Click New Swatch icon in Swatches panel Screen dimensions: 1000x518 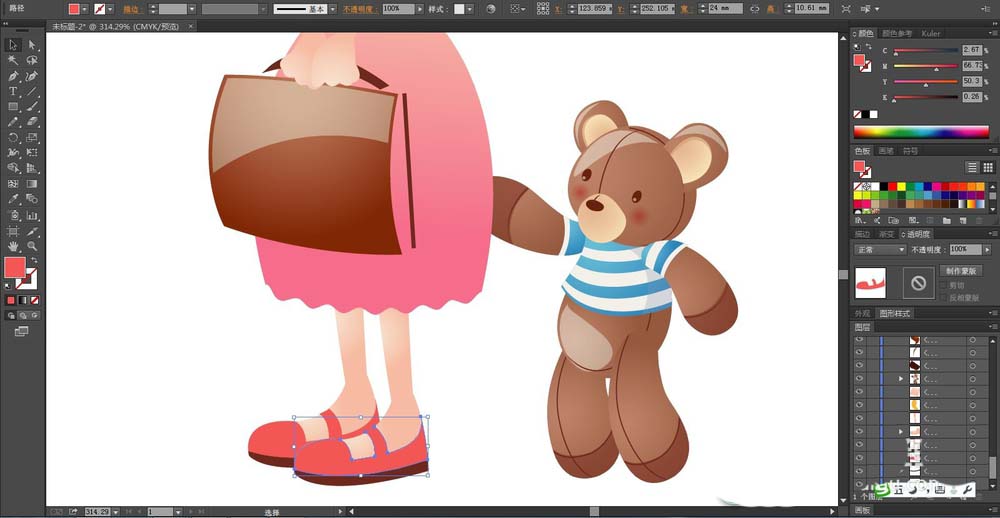963,220
